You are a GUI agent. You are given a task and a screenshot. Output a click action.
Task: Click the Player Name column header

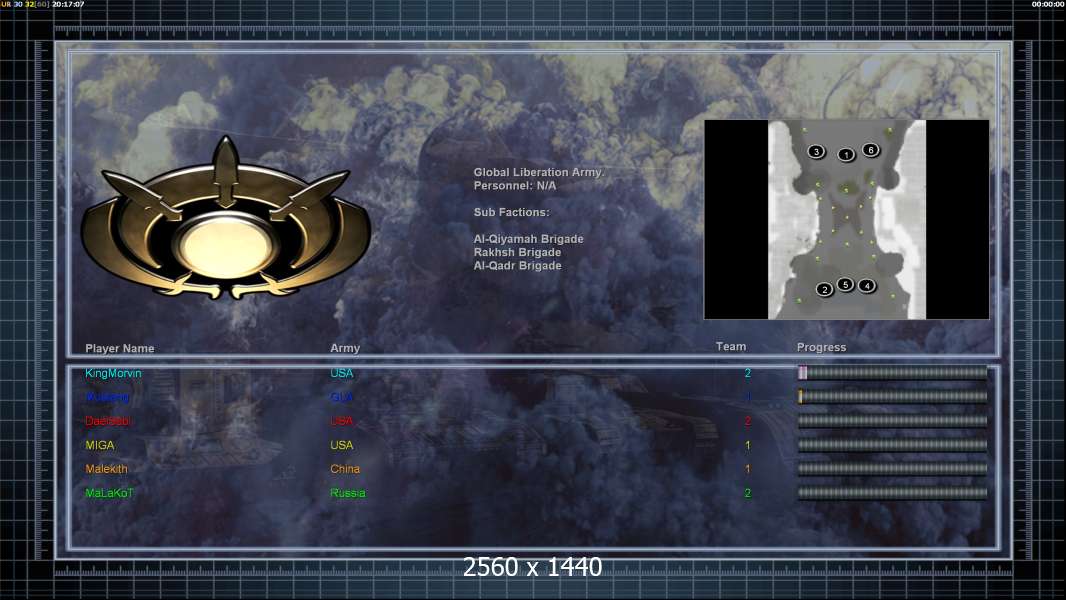(120, 349)
